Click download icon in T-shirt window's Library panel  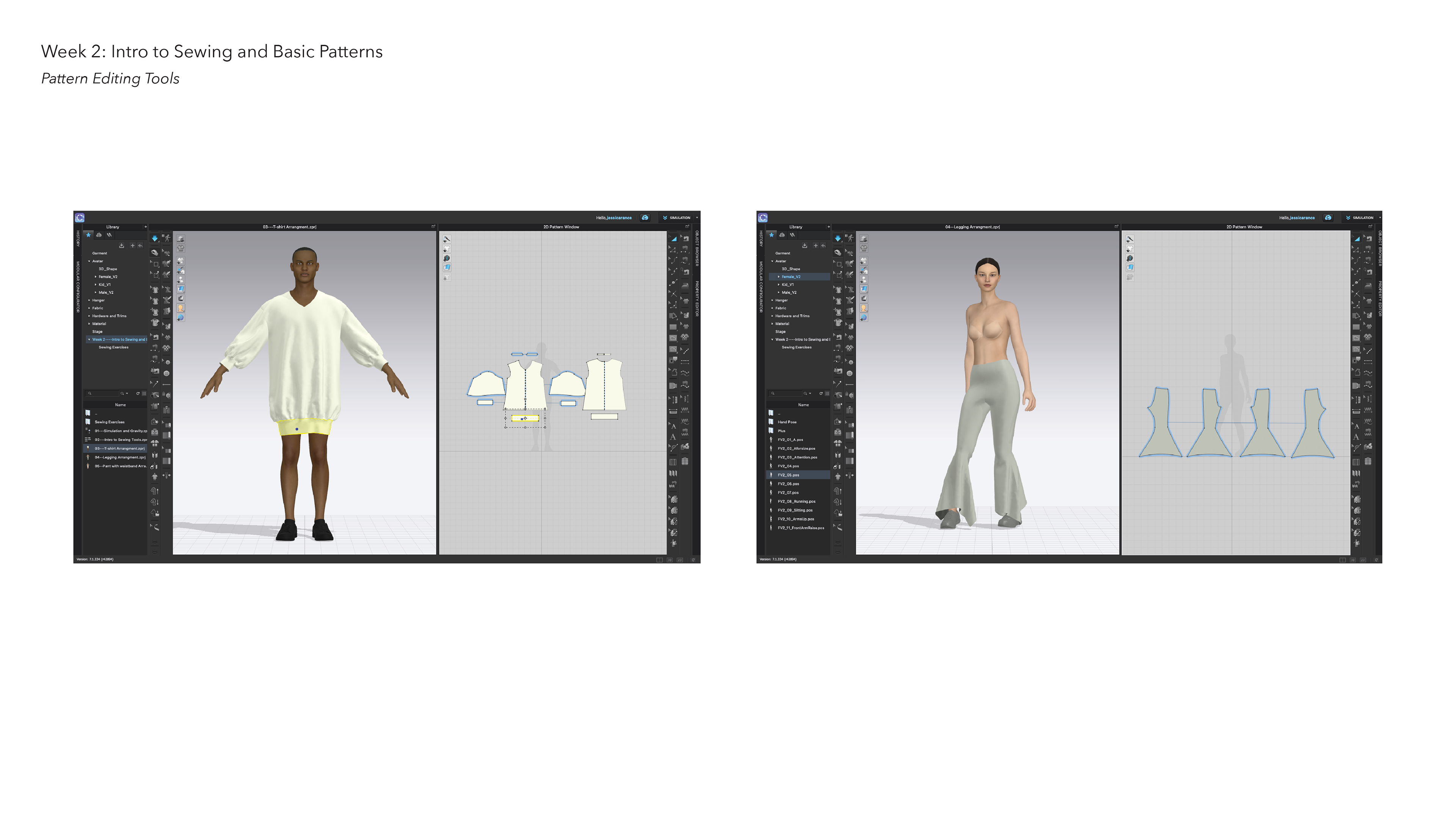click(x=121, y=246)
